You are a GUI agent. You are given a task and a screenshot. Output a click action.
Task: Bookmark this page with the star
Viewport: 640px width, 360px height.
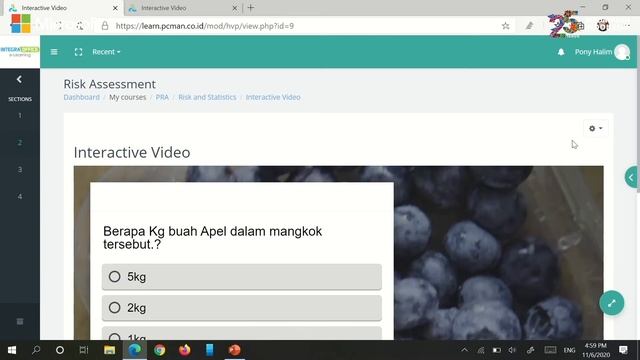click(x=505, y=26)
